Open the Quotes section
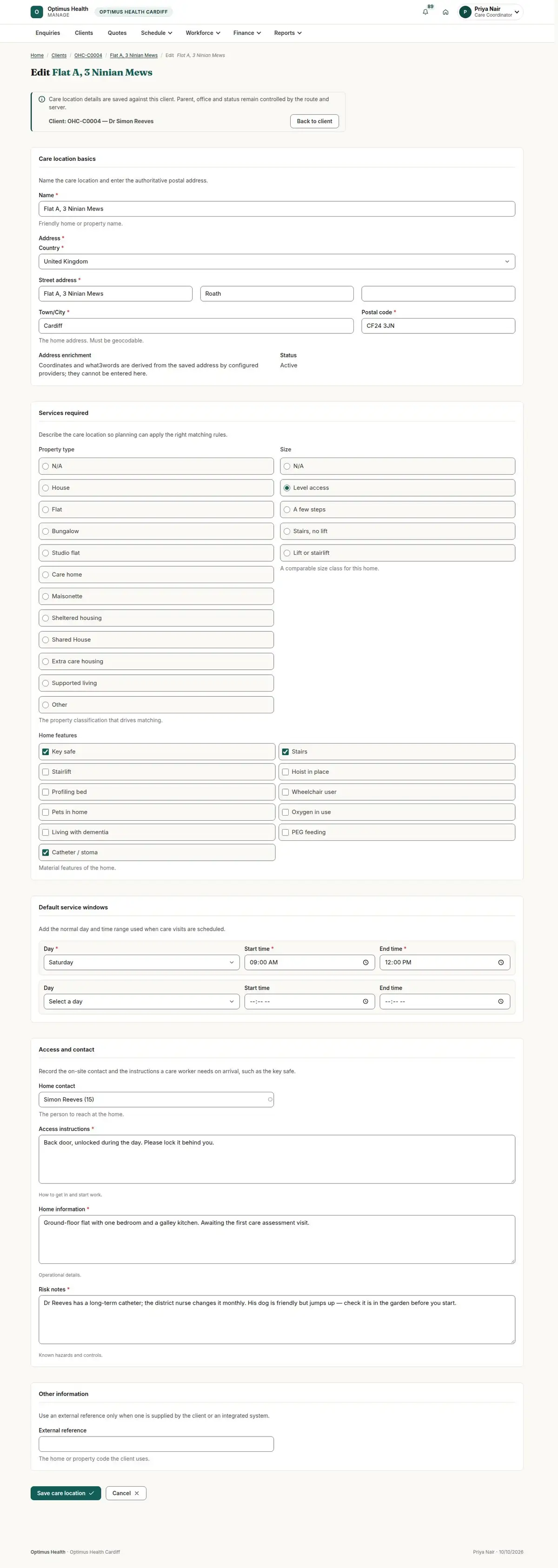558x1568 pixels. pyautogui.click(x=117, y=33)
